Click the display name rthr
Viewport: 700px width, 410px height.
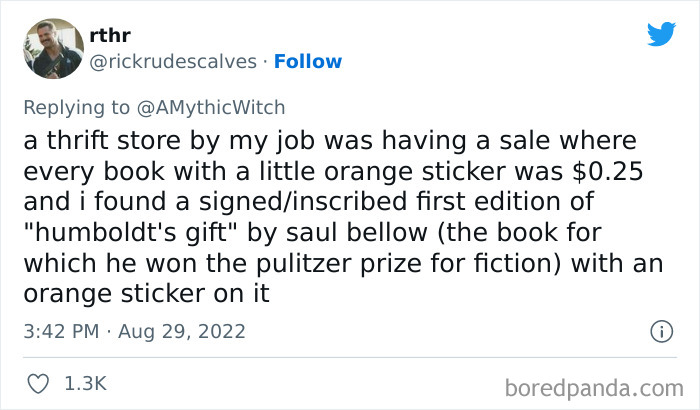pos(110,36)
